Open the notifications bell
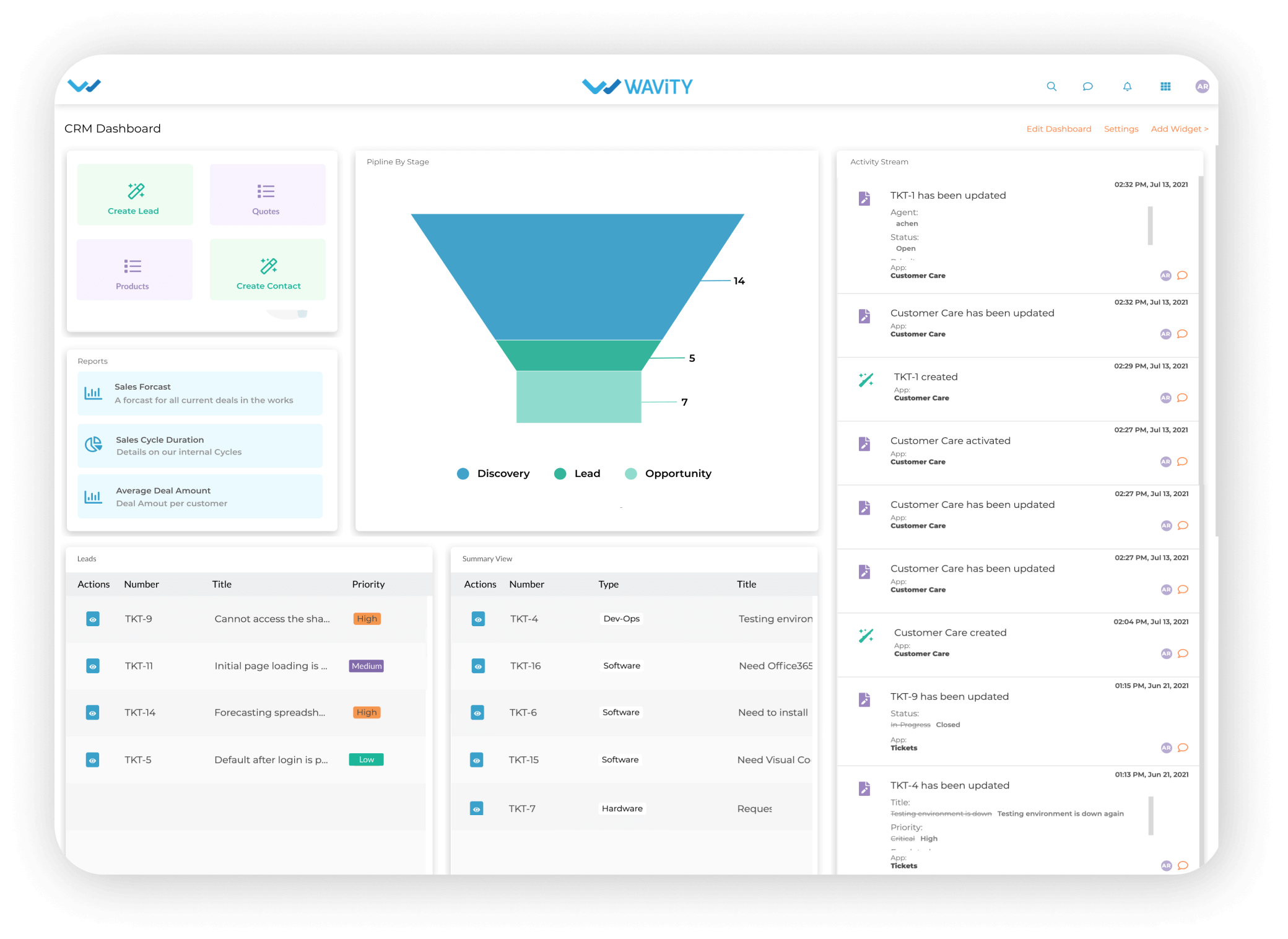This screenshot has width=1288, height=939. pos(1127,86)
